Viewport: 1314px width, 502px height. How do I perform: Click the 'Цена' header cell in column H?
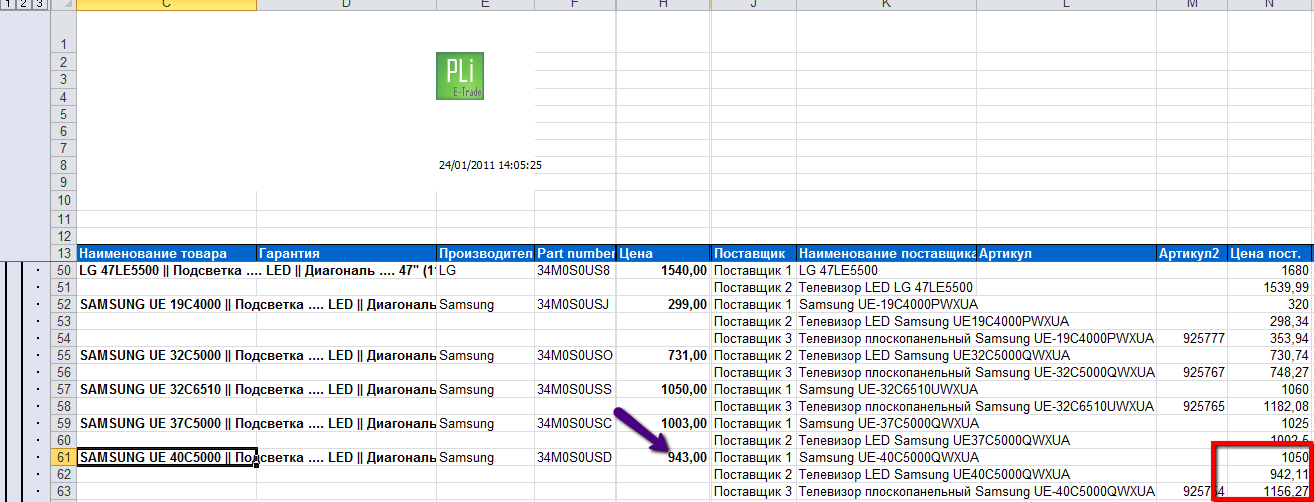click(x=662, y=253)
